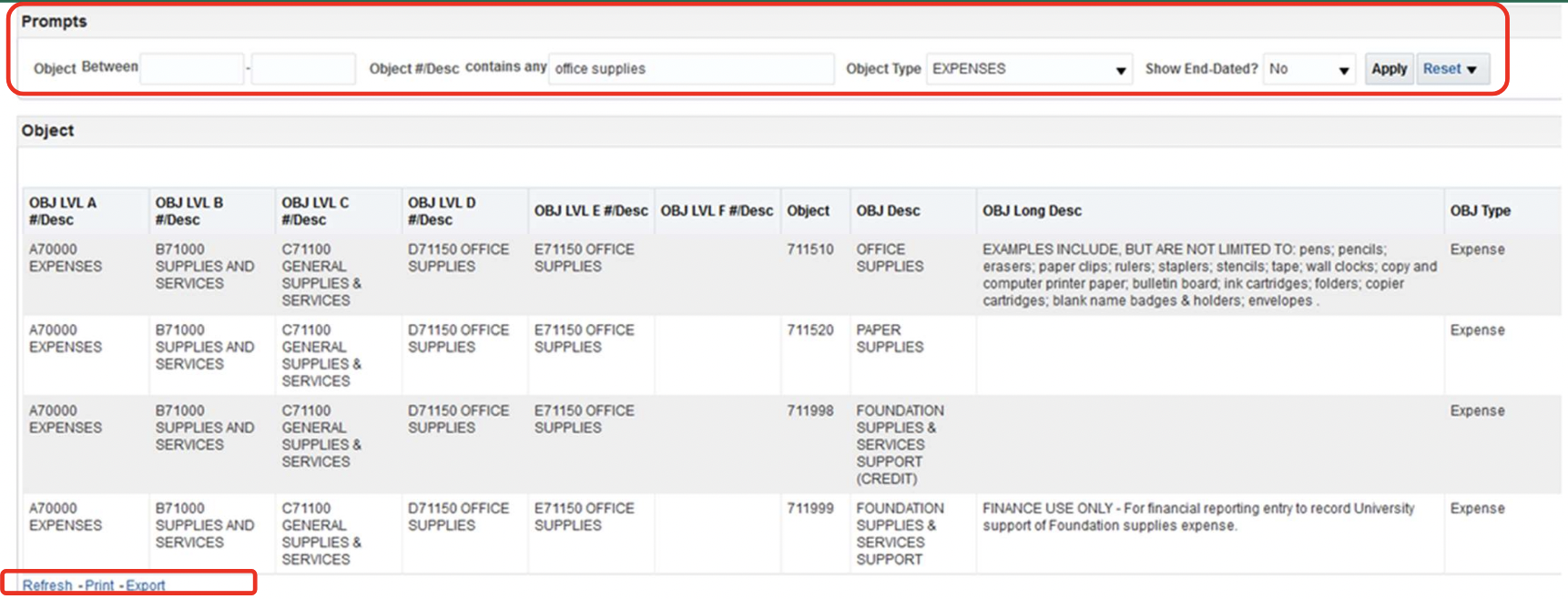Image resolution: width=1568 pixels, height=599 pixels.
Task: Click the OBJ Type column header
Action: 1480,211
